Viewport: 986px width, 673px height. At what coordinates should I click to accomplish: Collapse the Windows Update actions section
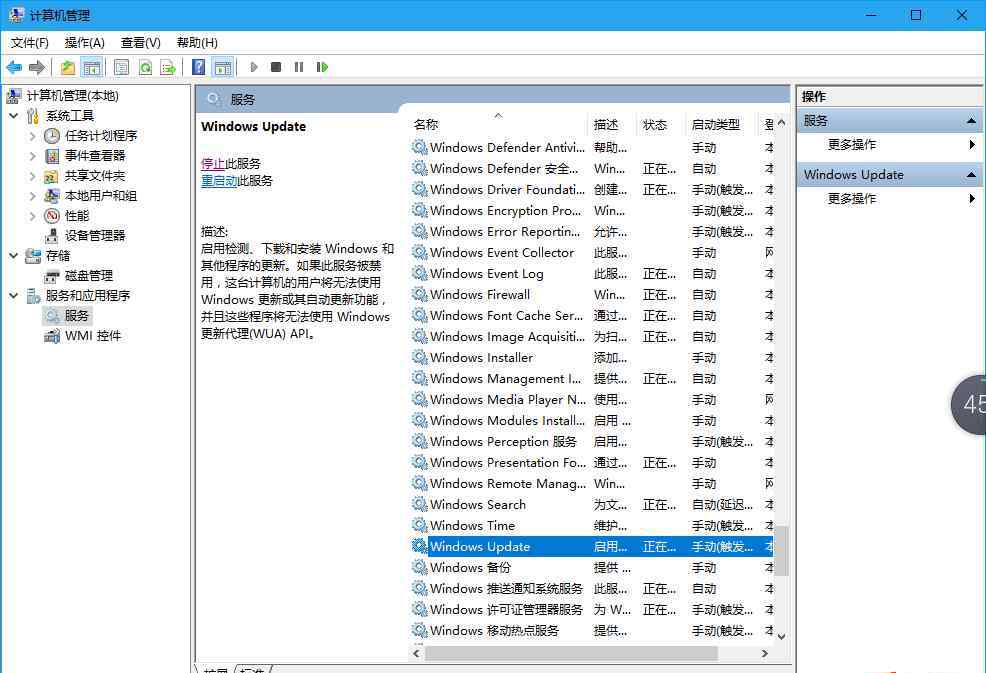[x=971, y=175]
